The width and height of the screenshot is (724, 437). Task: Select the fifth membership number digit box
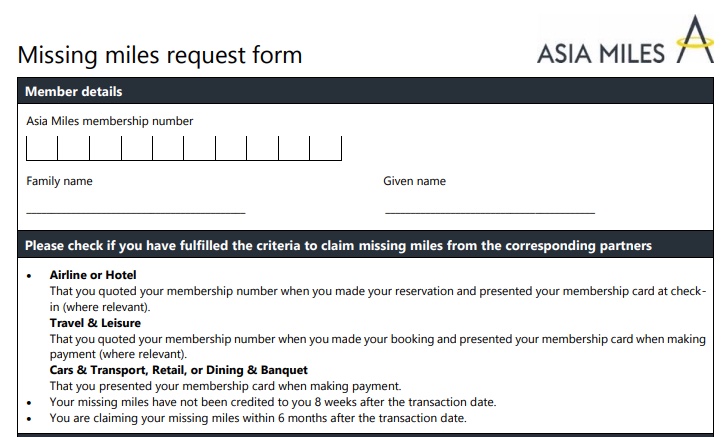click(x=168, y=148)
